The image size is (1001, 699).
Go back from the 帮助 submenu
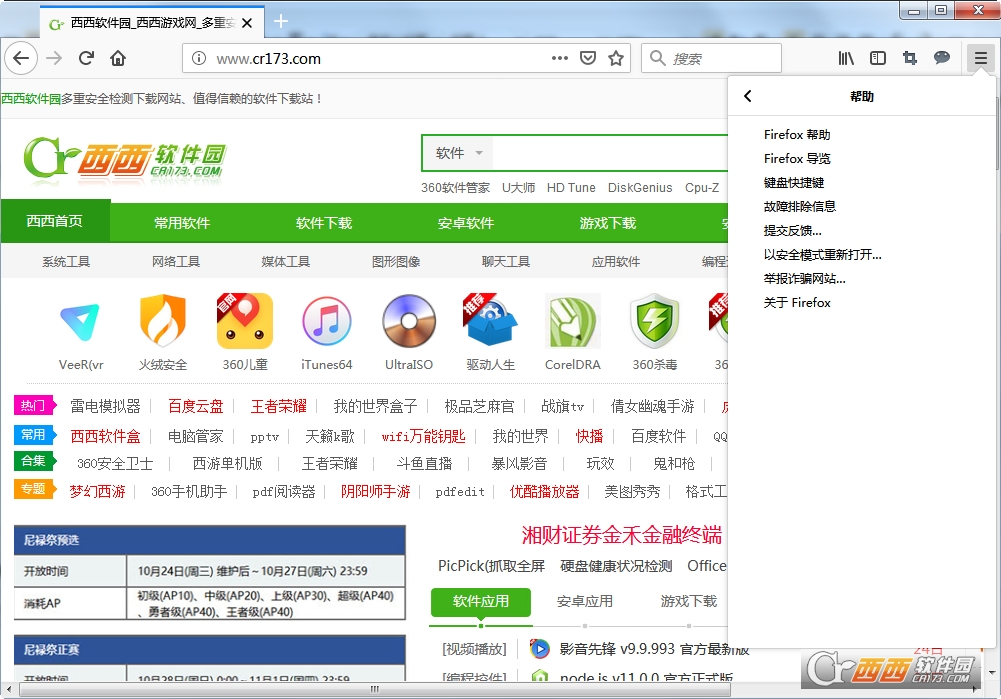tap(748, 96)
